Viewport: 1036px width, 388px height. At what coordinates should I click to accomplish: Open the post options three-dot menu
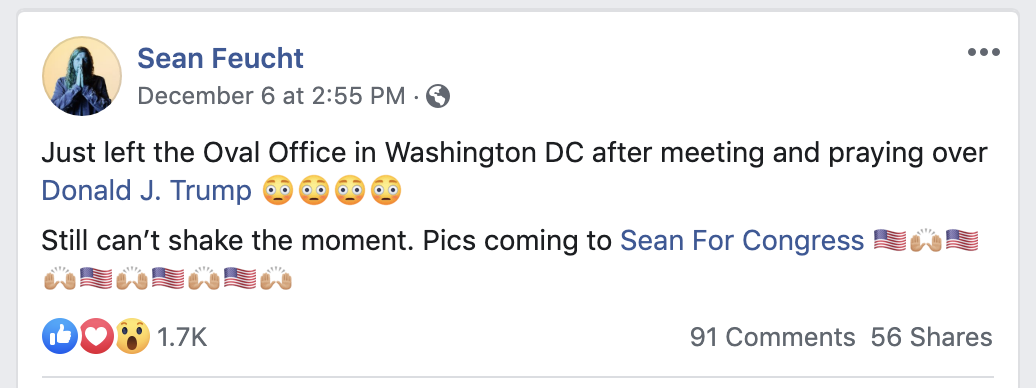click(984, 52)
